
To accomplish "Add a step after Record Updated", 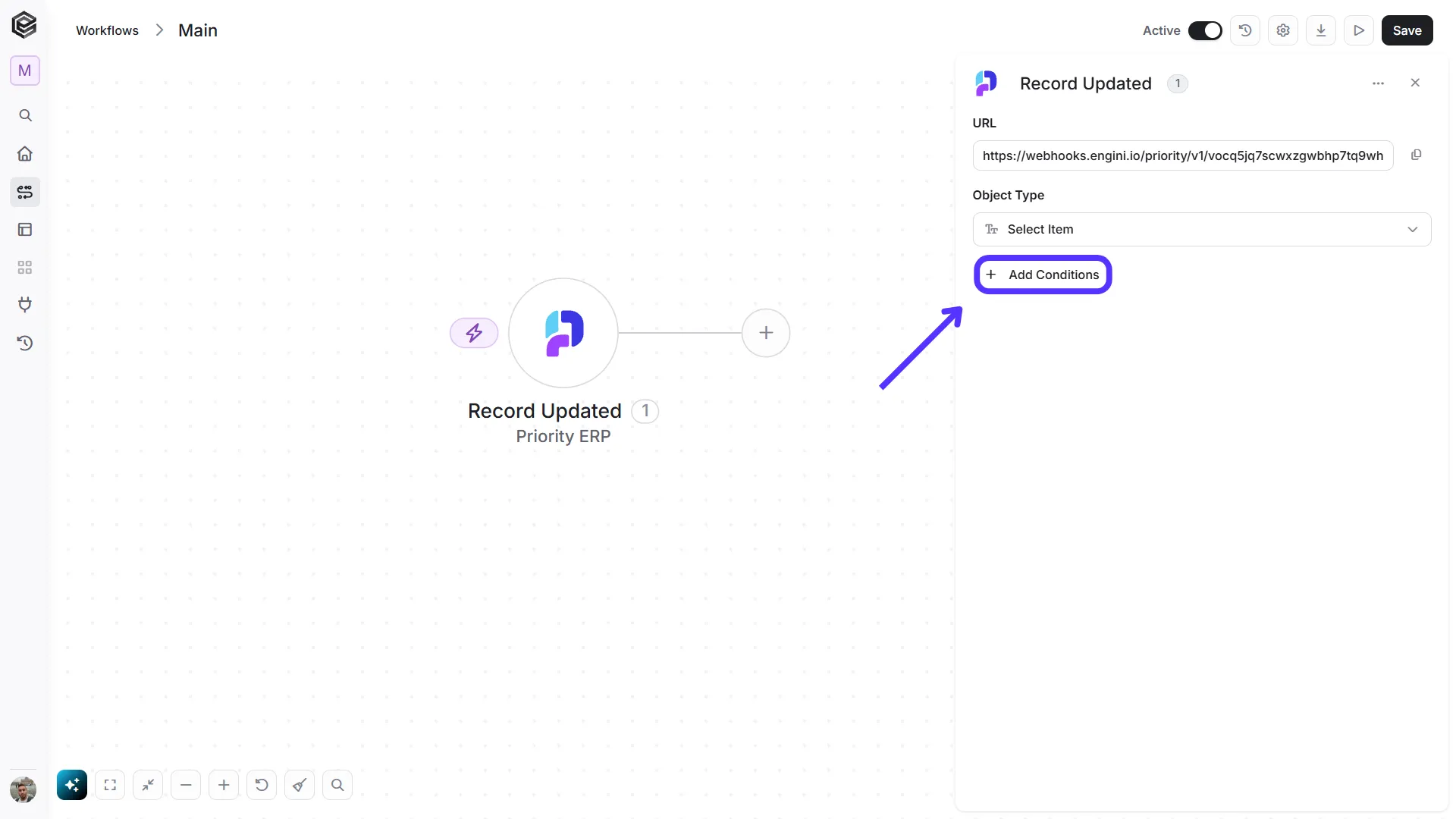I will tap(766, 333).
